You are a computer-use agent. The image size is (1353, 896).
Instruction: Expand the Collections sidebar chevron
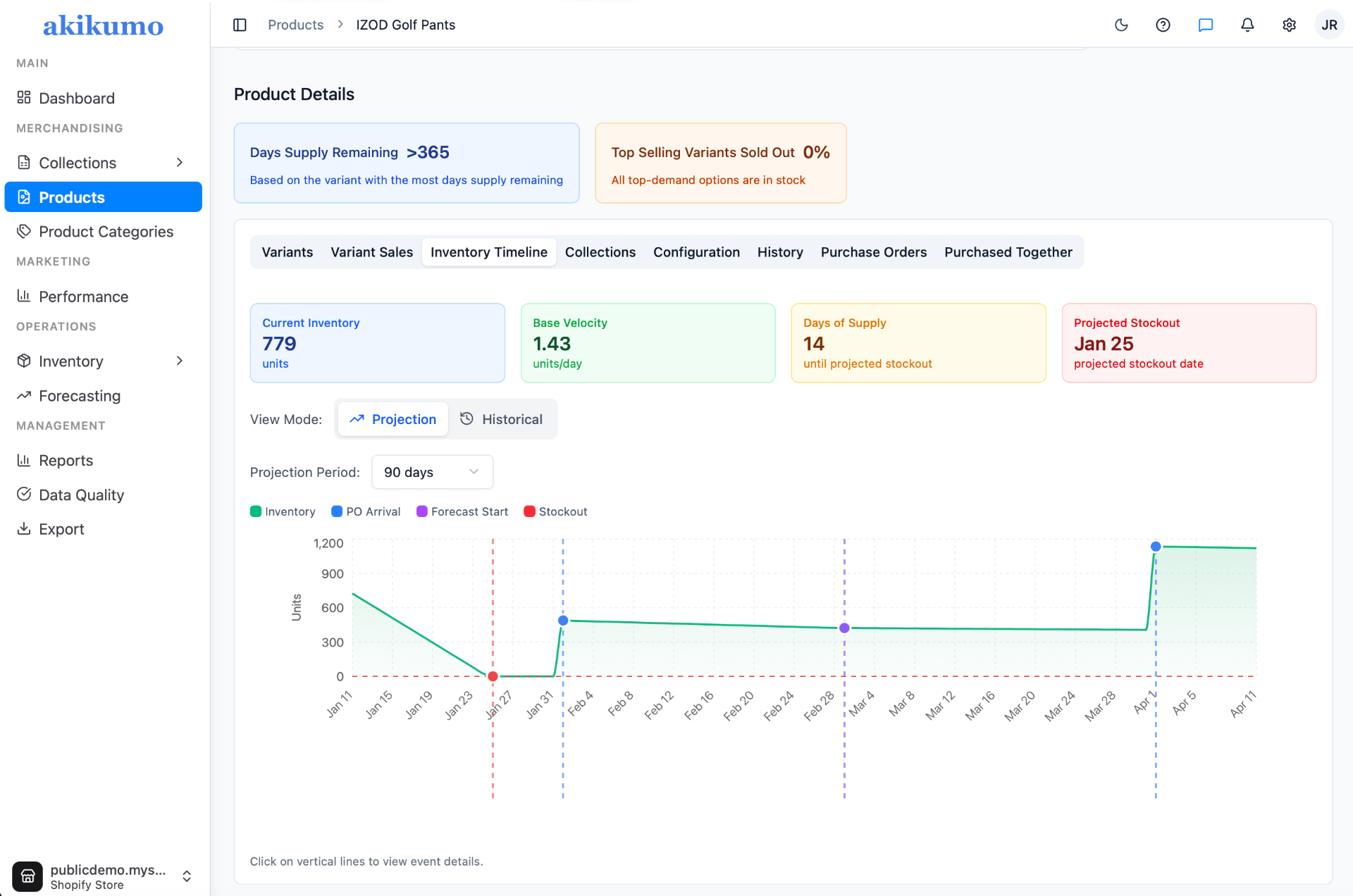coord(180,162)
